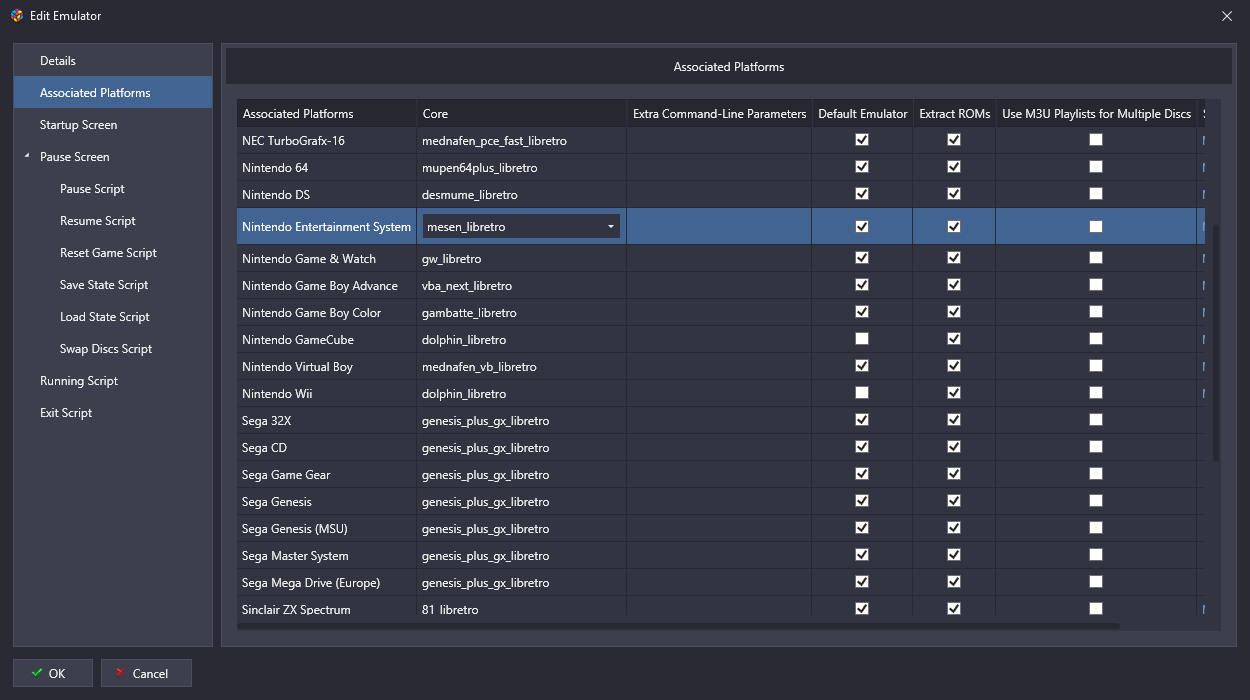Click the Extra Command-Line Parameters column header
The height and width of the screenshot is (700, 1250).
point(720,113)
